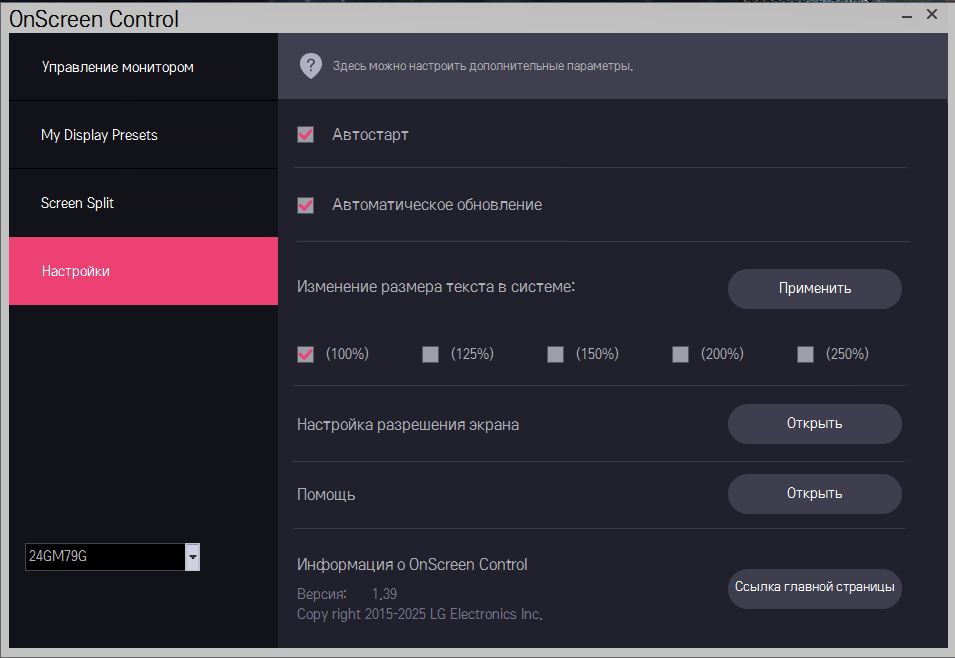Image resolution: width=955 pixels, height=658 pixels.
Task: Uncheck Автоматическое обновление option
Action: tap(306, 205)
